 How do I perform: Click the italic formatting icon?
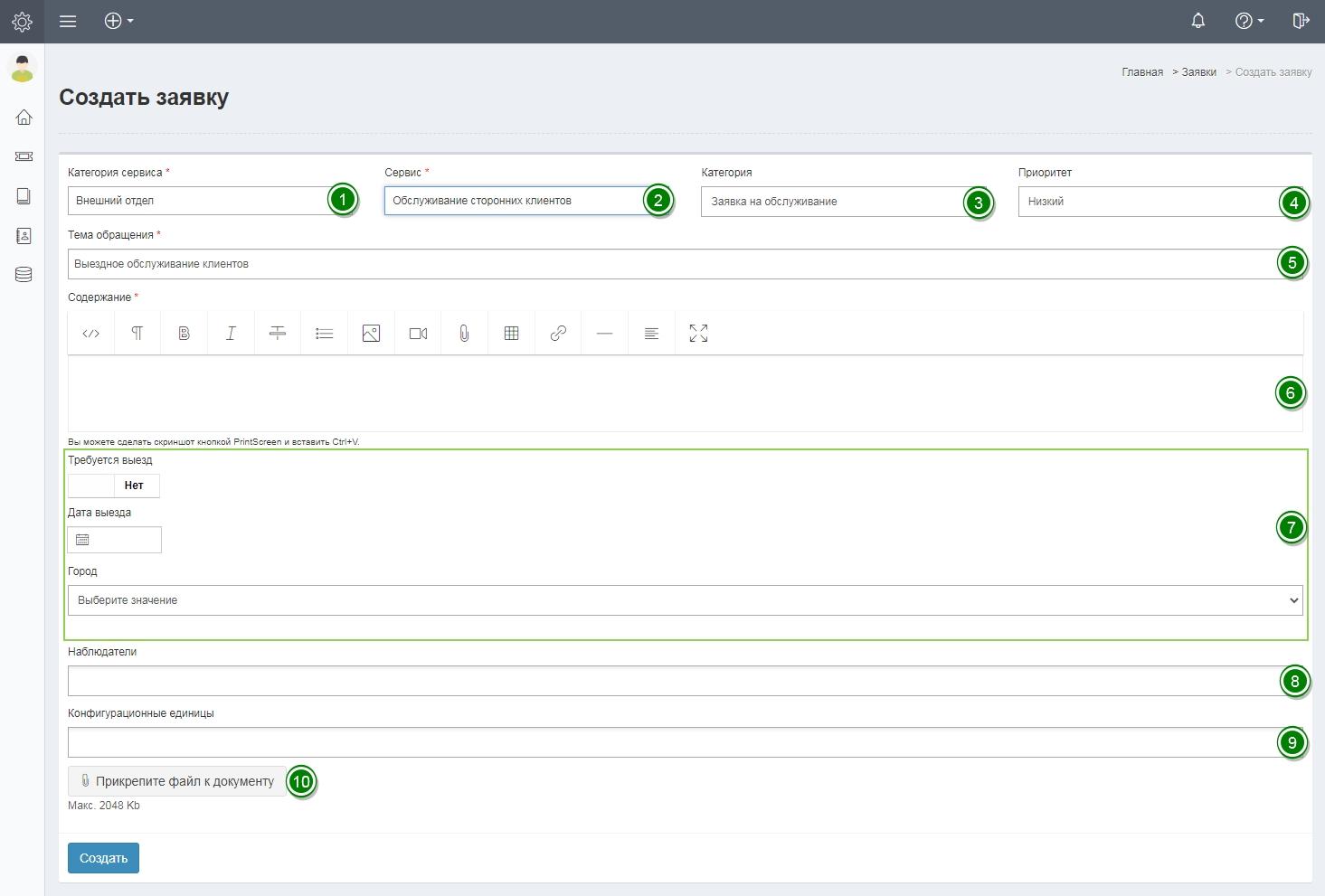(231, 334)
